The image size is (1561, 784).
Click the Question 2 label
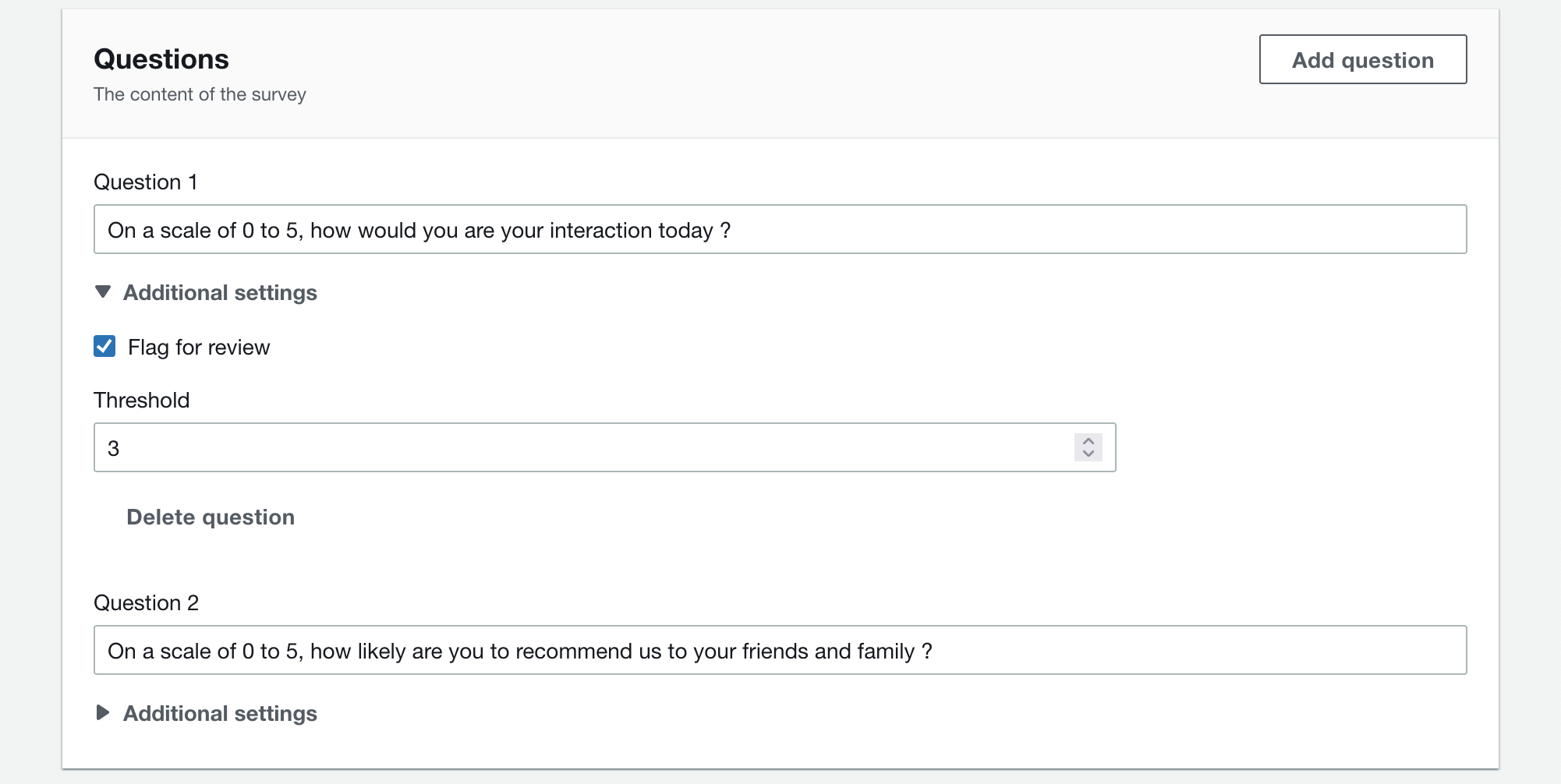coord(146,602)
